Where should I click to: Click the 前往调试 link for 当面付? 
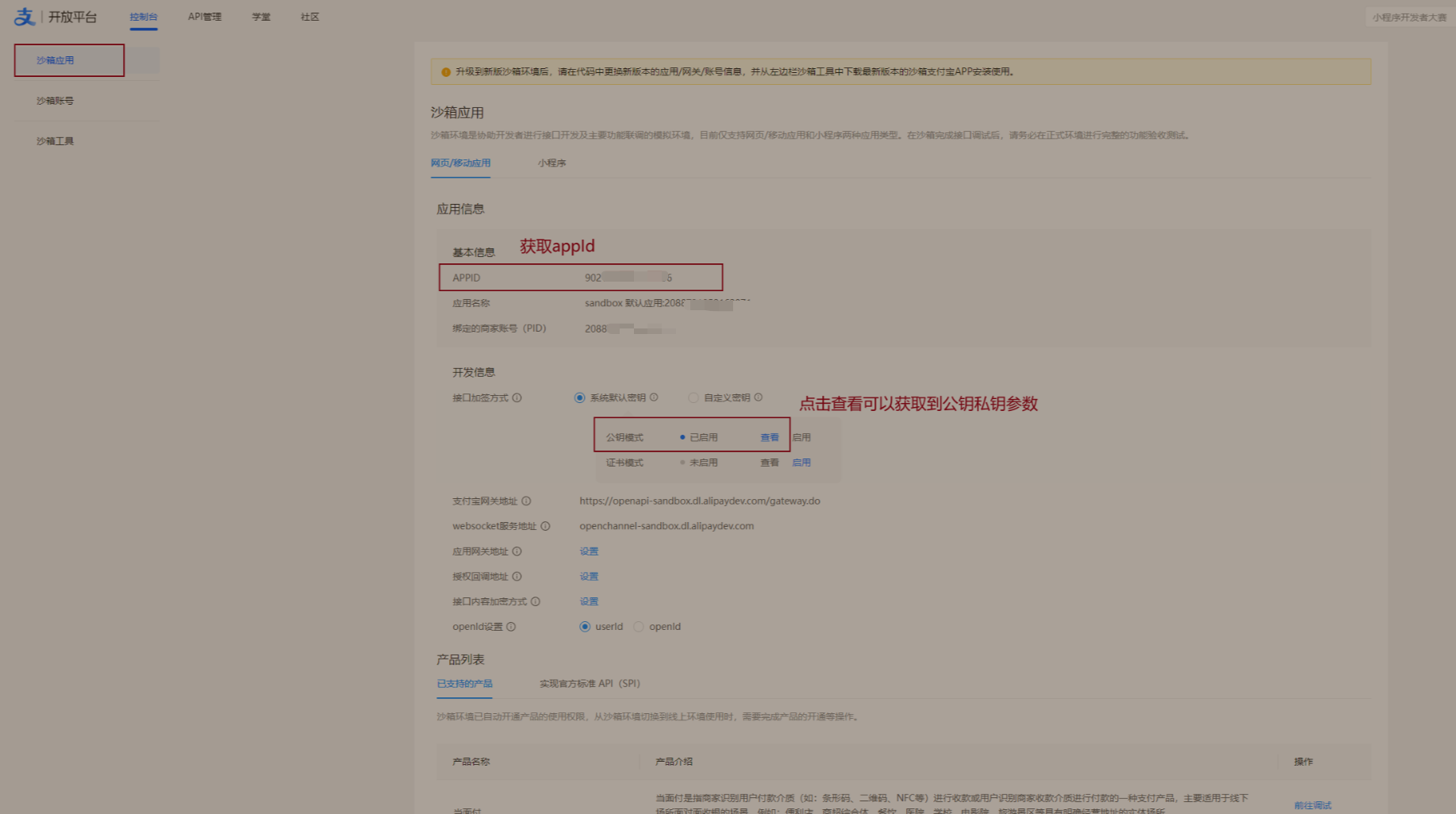1312,805
